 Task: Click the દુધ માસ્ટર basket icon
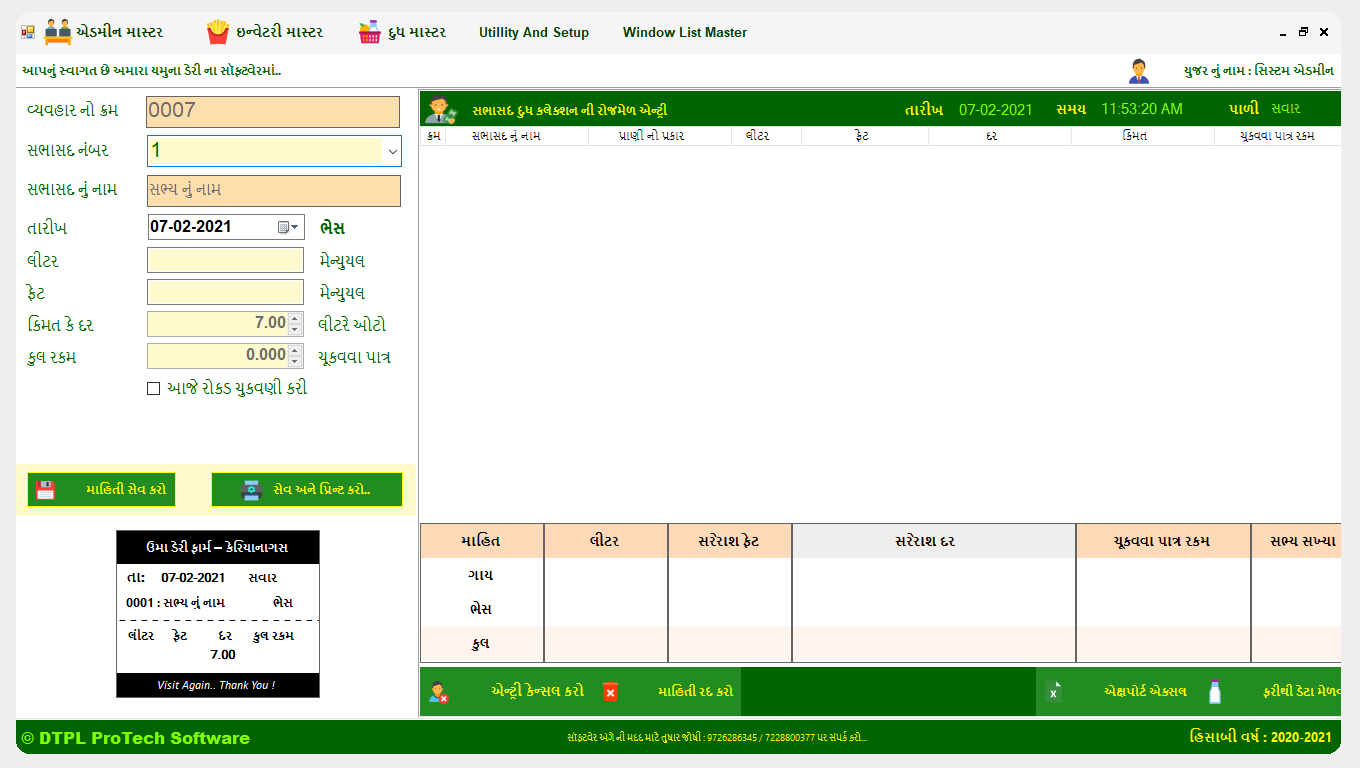pyautogui.click(x=370, y=32)
